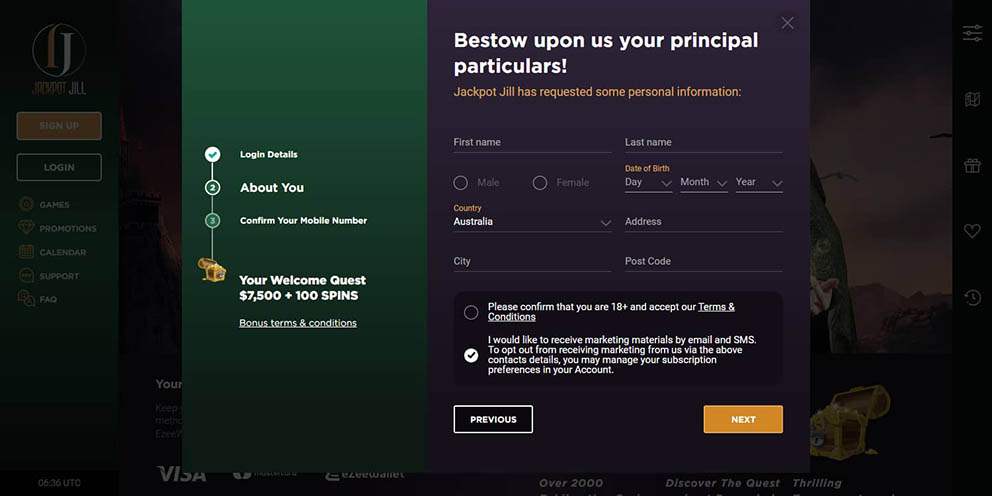
Task: Click the map icon in right sidebar
Action: point(971,99)
